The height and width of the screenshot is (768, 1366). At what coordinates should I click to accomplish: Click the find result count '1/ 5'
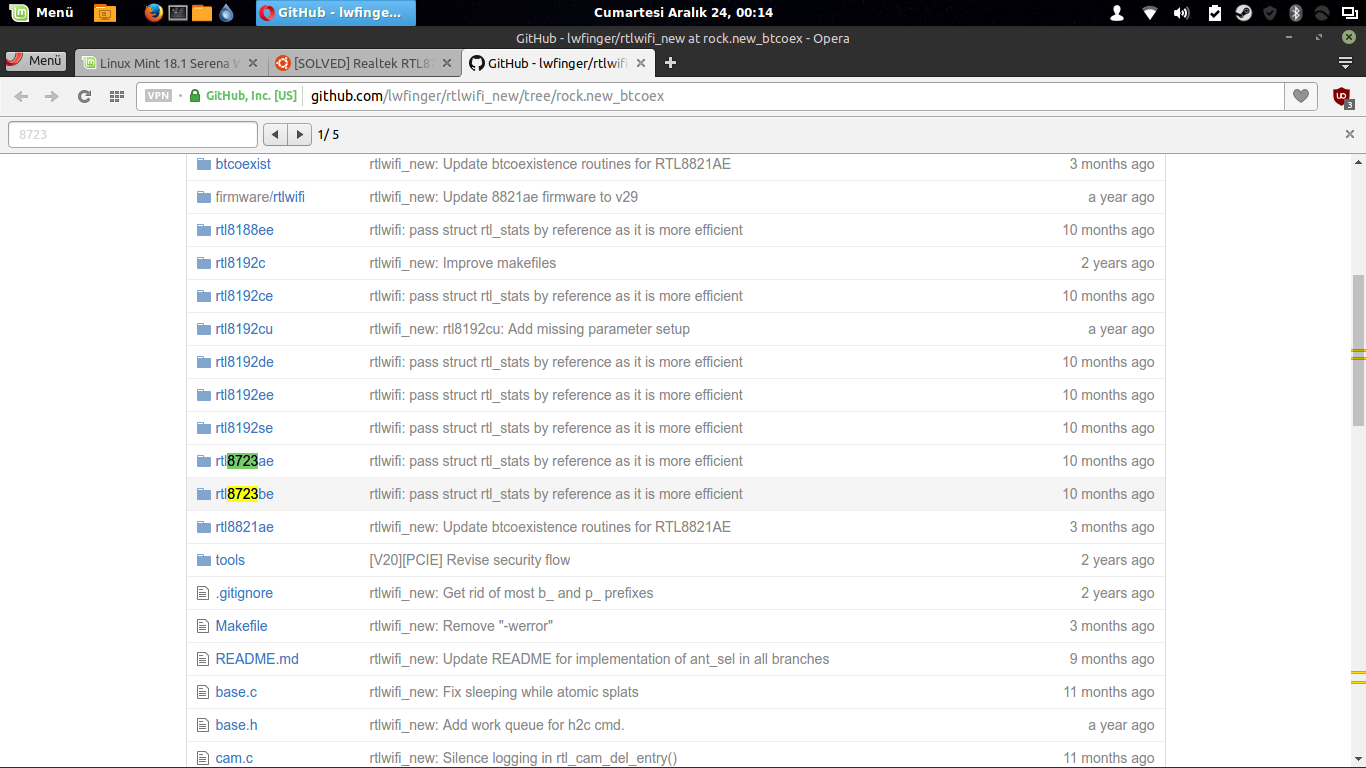[328, 134]
